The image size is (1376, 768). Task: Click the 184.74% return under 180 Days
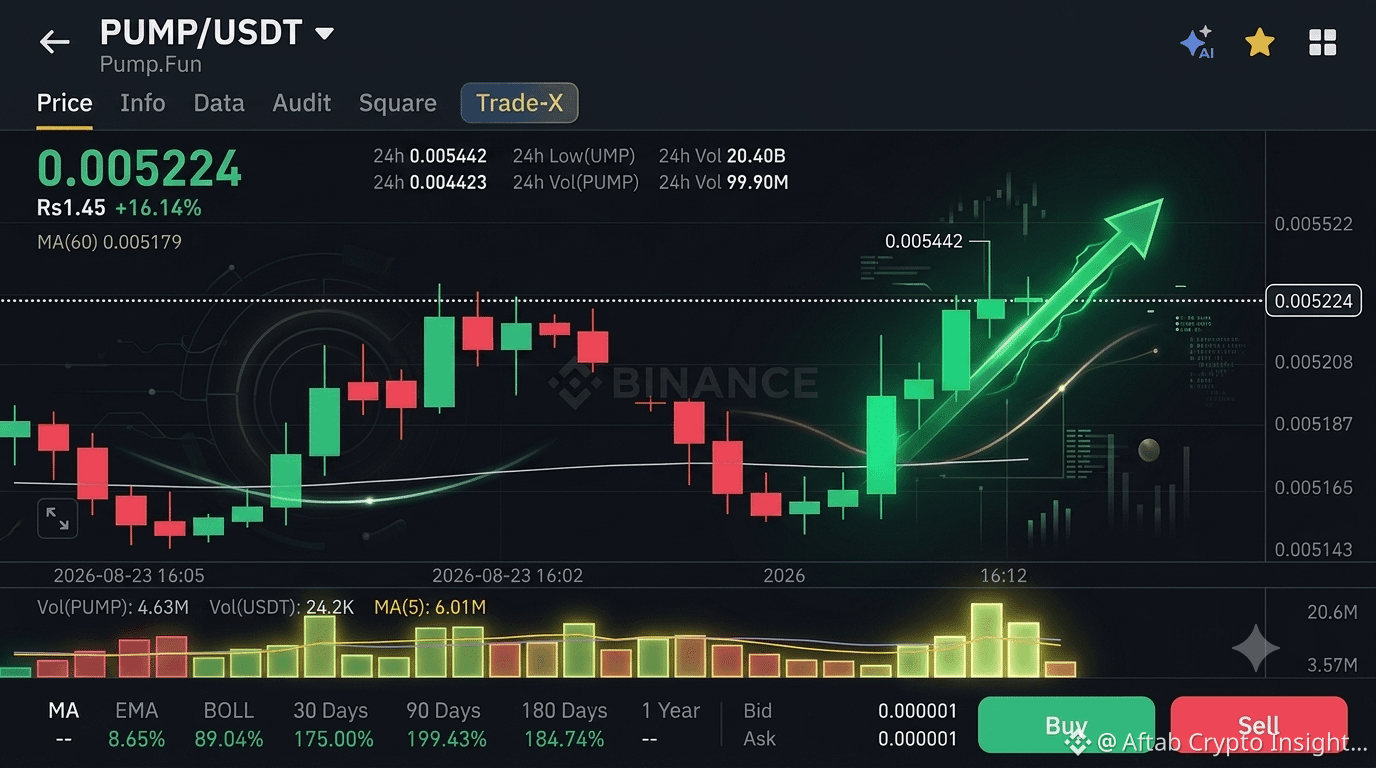tap(564, 739)
